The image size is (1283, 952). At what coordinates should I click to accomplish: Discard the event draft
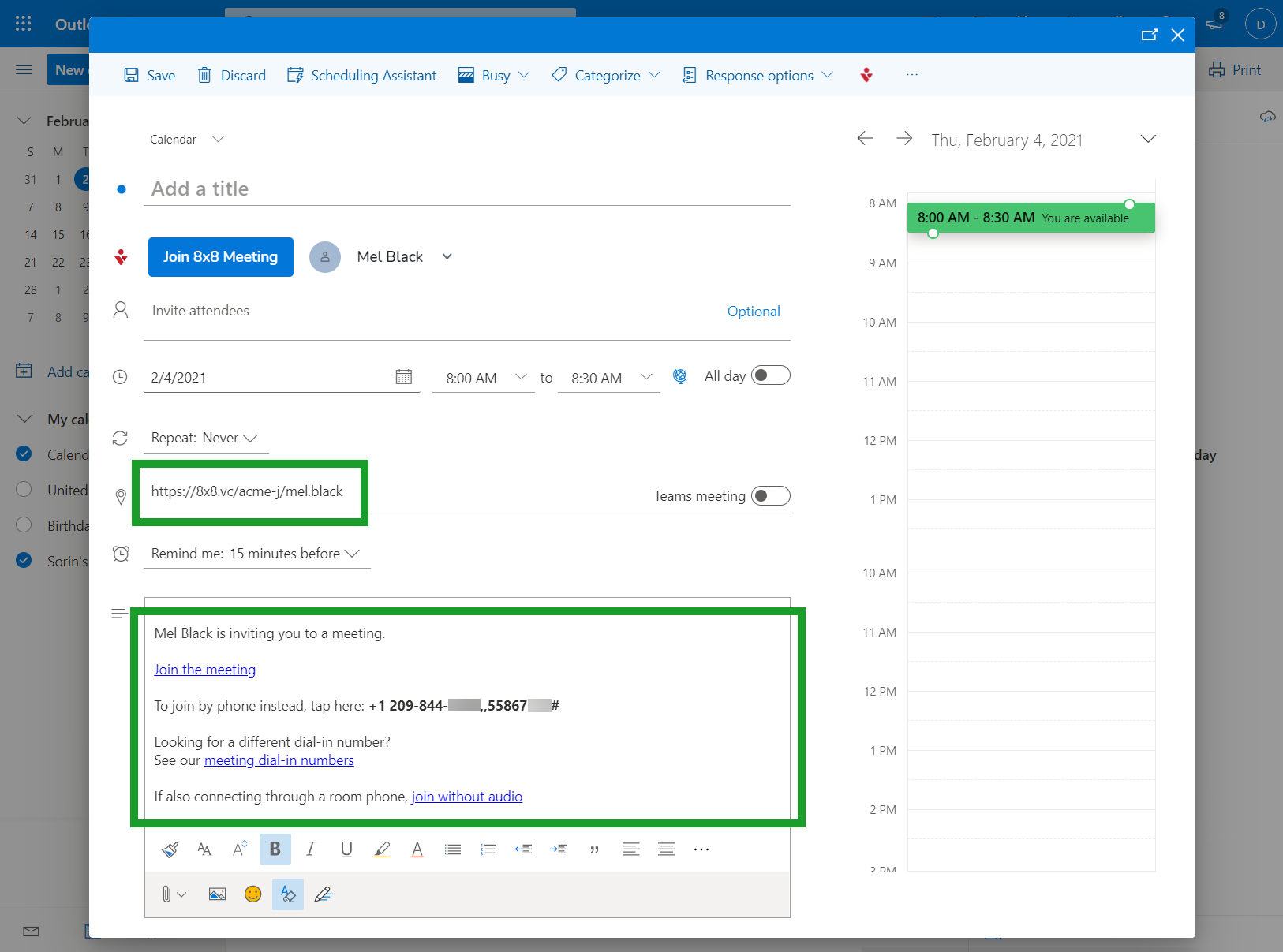(231, 75)
